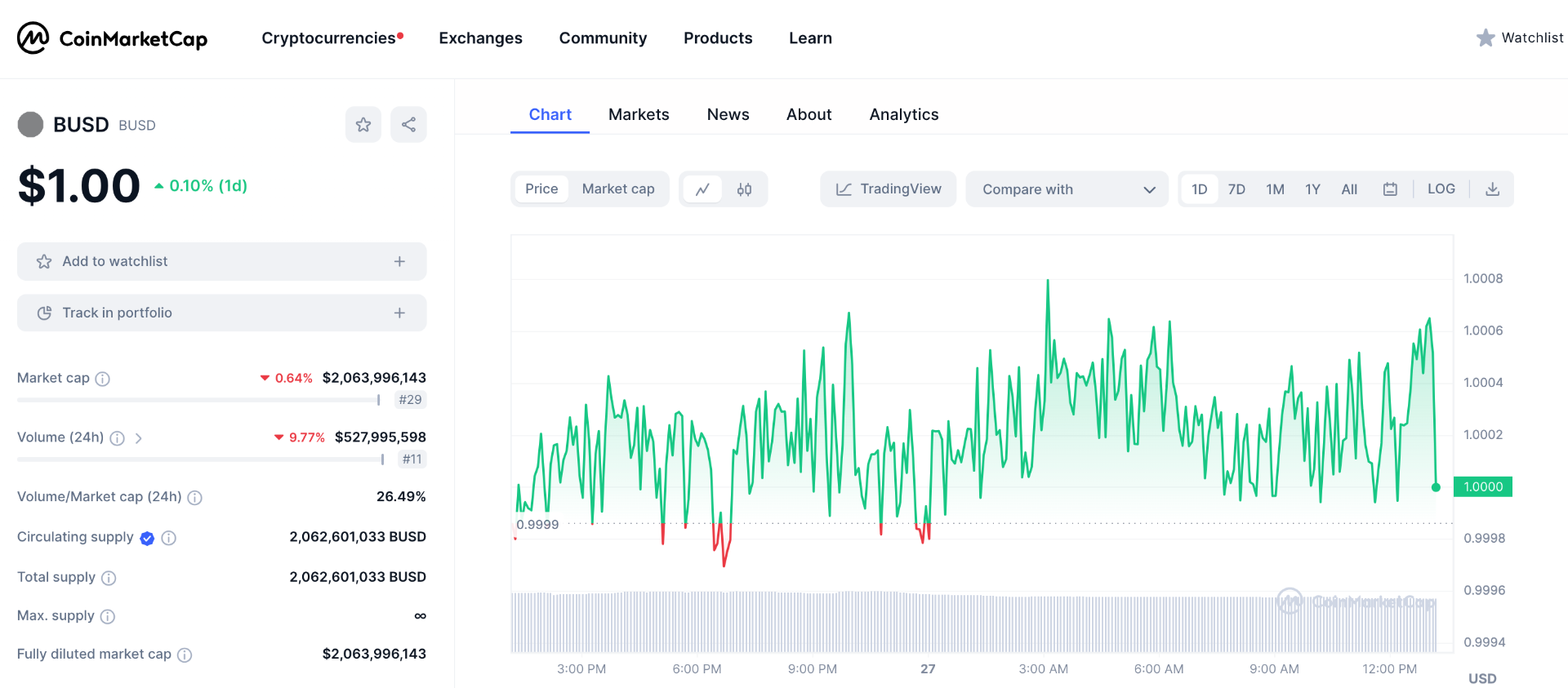Open the share icon button
This screenshot has width=1568, height=688.
tap(408, 124)
